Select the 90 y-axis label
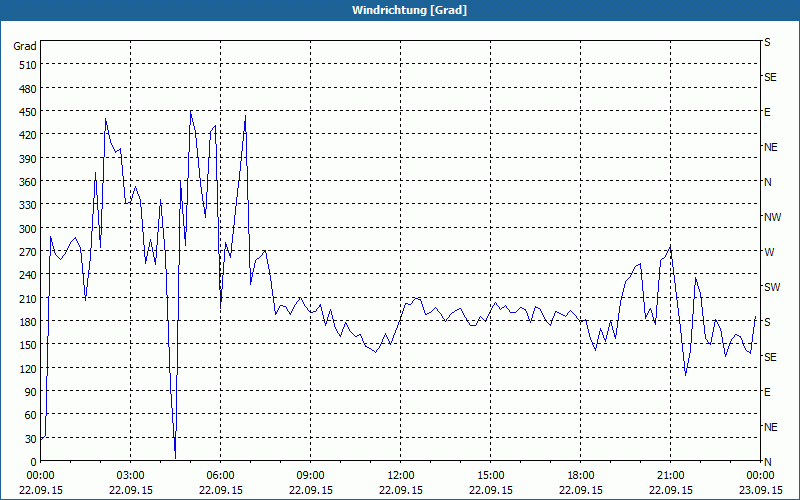 tap(31, 392)
